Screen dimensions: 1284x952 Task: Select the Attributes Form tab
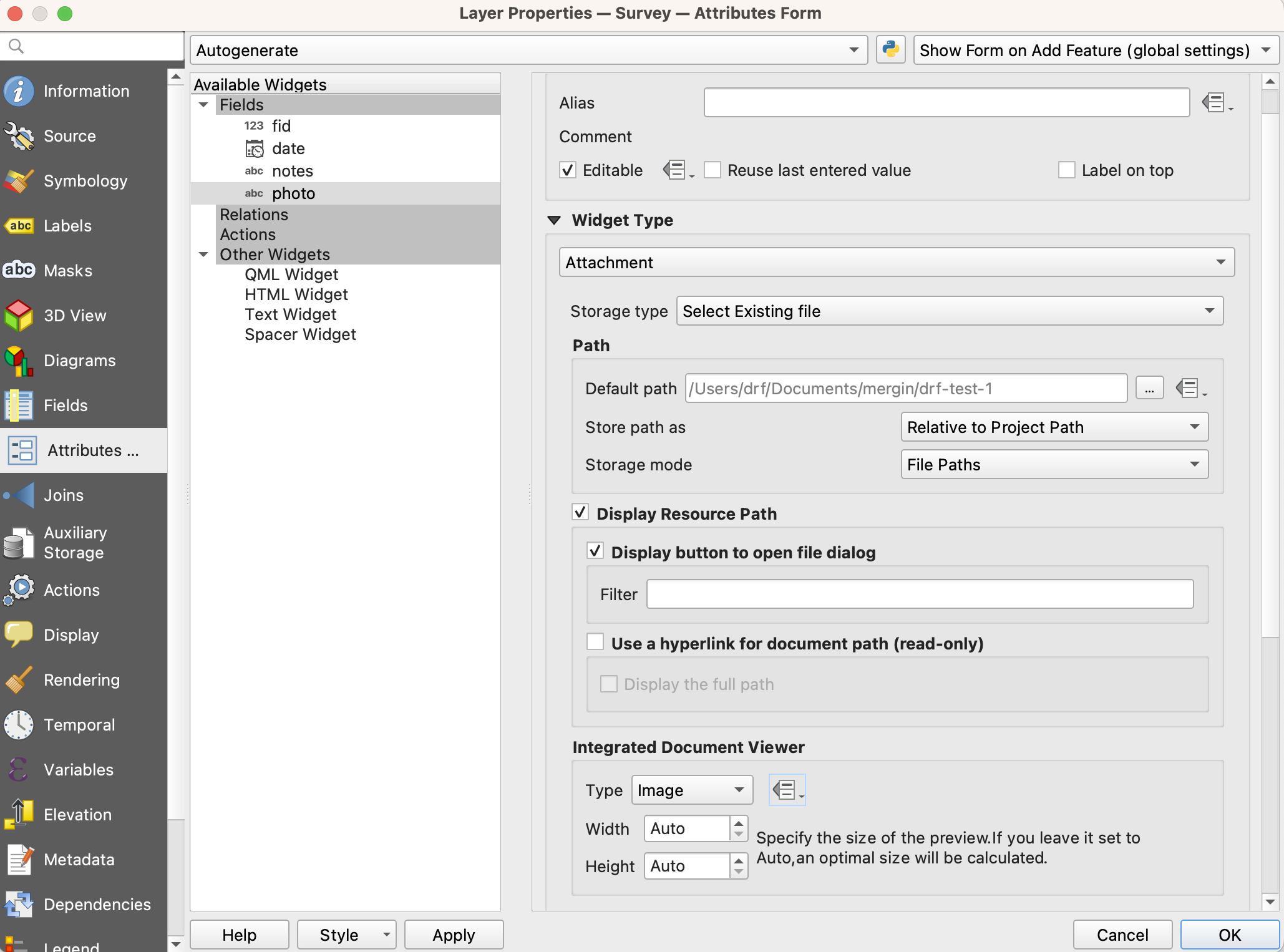click(84, 450)
